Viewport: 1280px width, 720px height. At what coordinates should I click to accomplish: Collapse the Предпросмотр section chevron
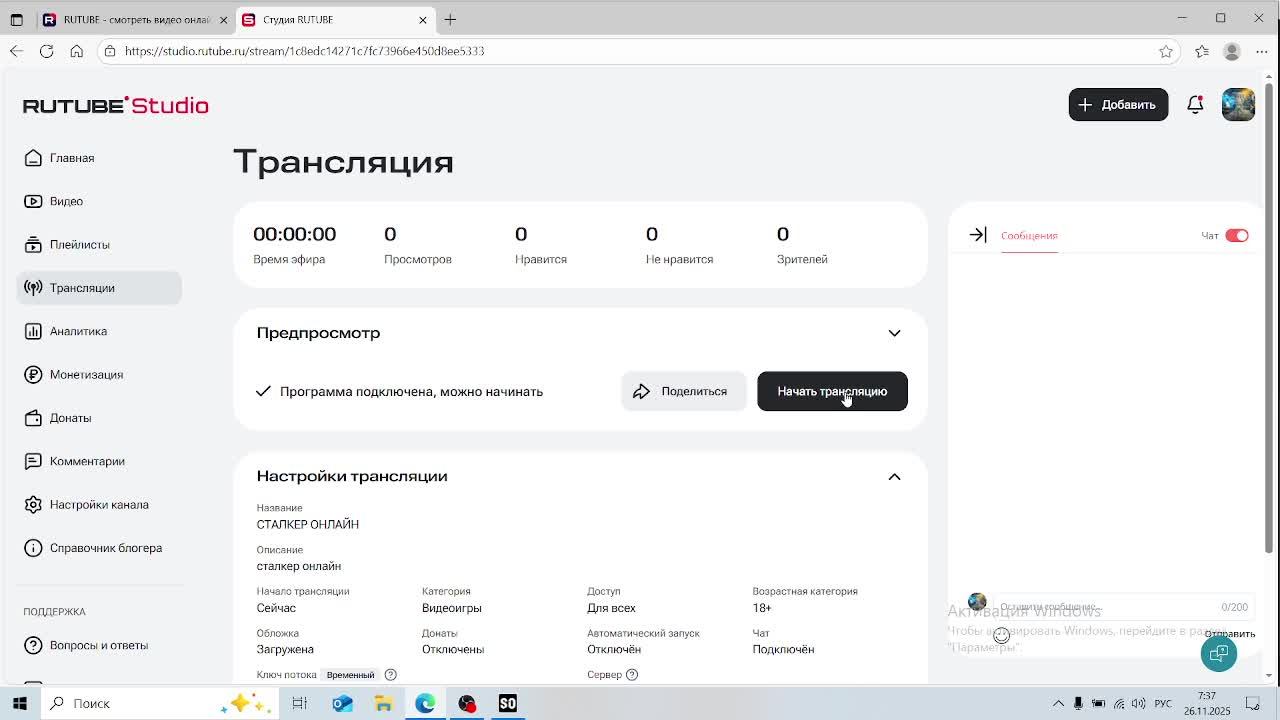point(894,333)
